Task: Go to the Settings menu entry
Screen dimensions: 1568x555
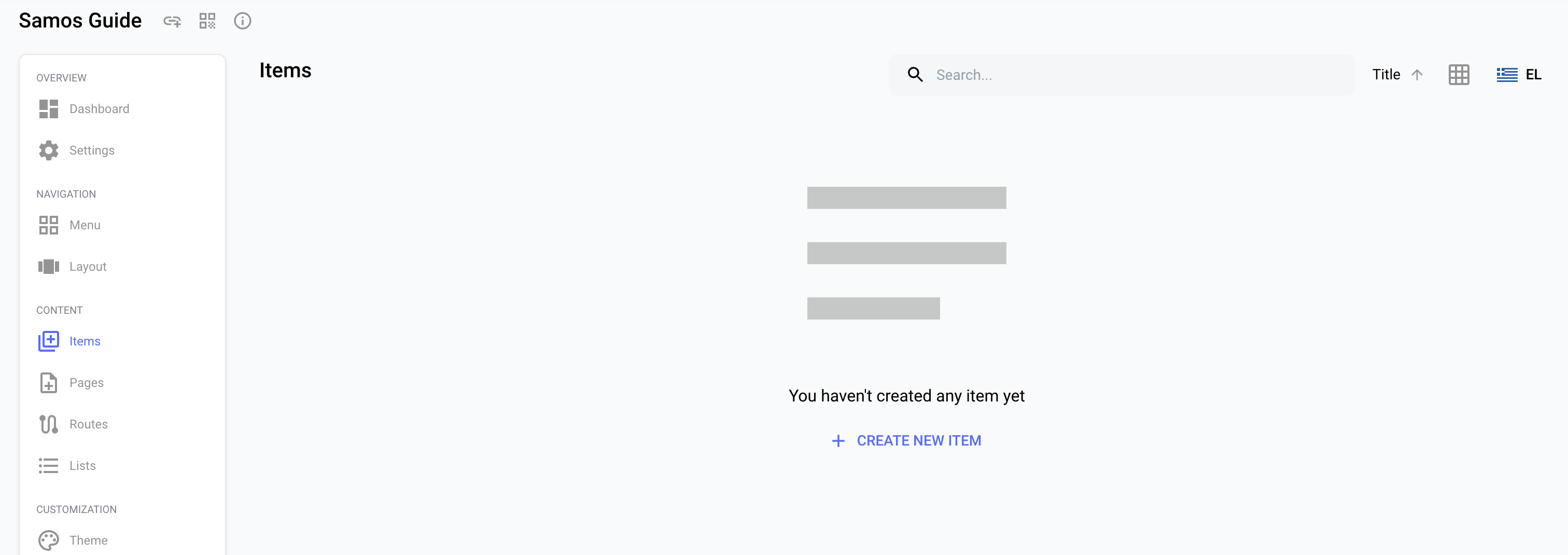Action: (92, 150)
